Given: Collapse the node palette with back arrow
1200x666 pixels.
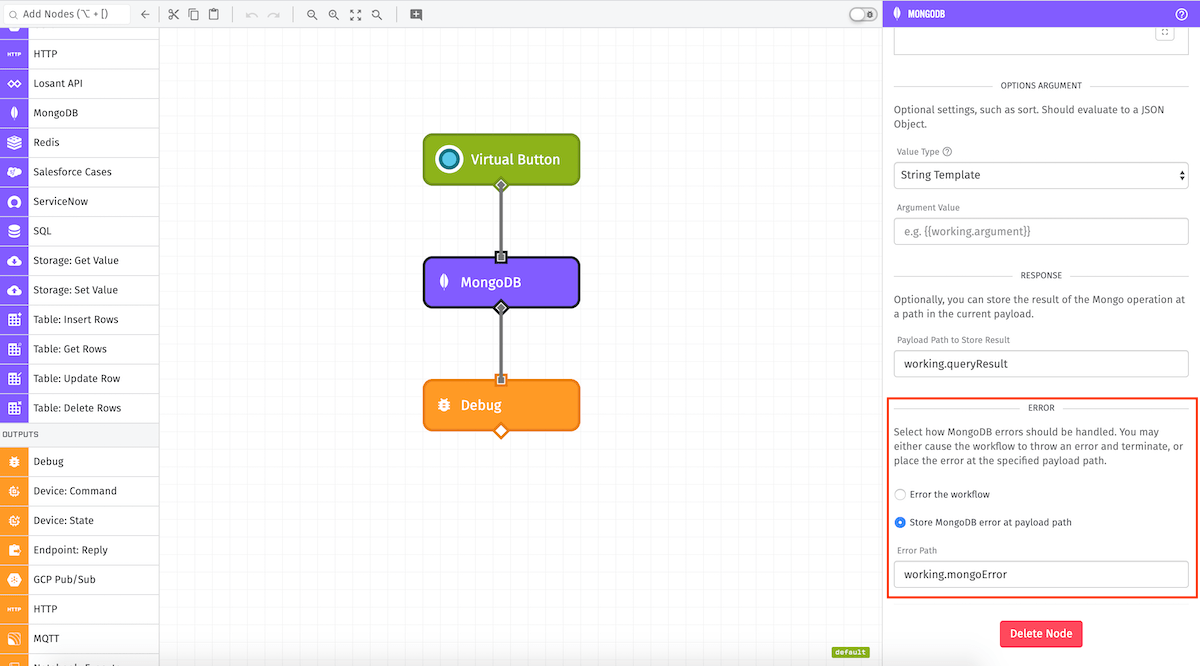Looking at the screenshot, I should point(145,15).
